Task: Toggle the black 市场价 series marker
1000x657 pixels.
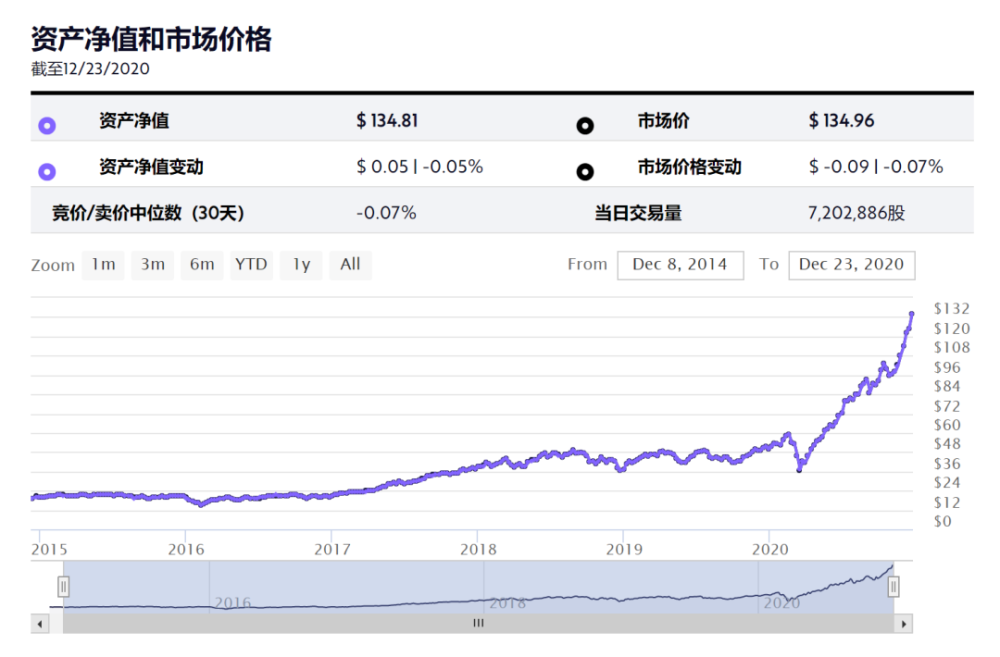Action: click(585, 126)
